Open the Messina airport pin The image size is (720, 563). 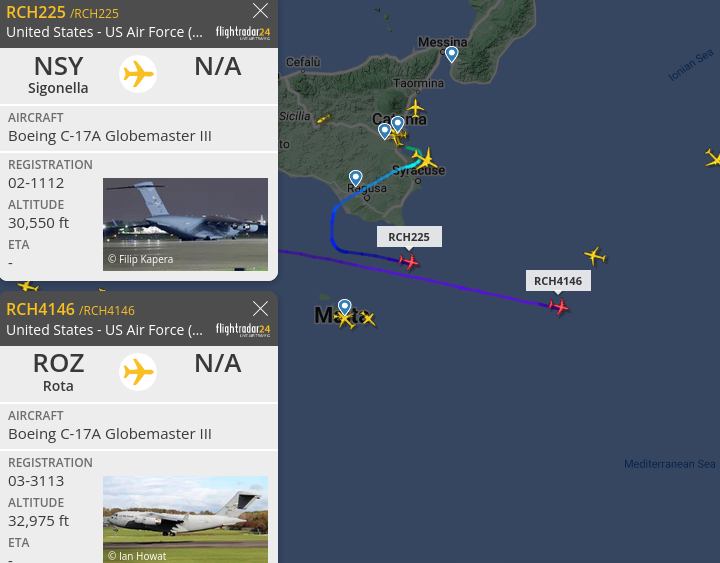451,54
